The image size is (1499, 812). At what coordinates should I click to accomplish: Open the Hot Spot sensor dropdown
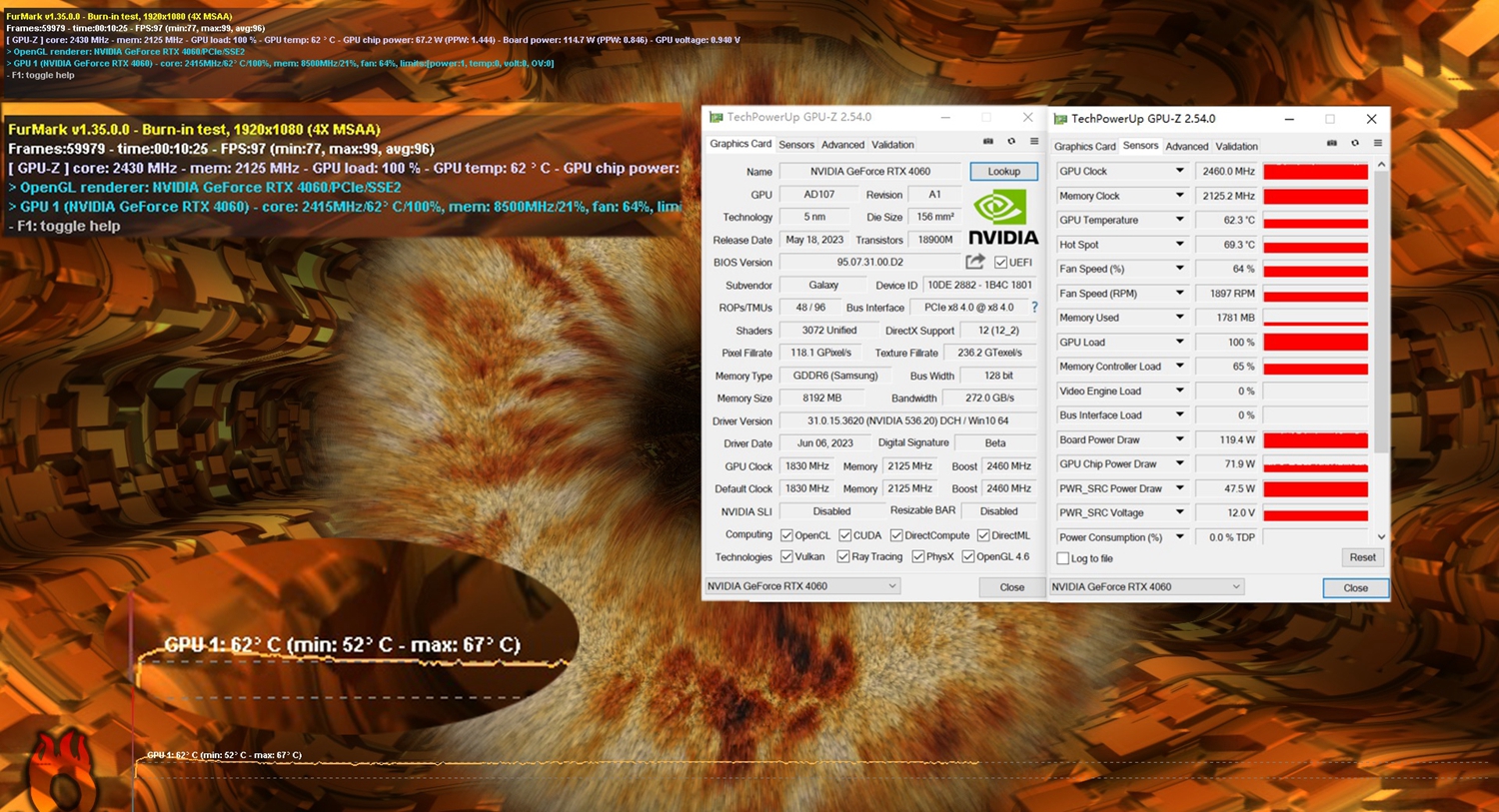point(1179,245)
